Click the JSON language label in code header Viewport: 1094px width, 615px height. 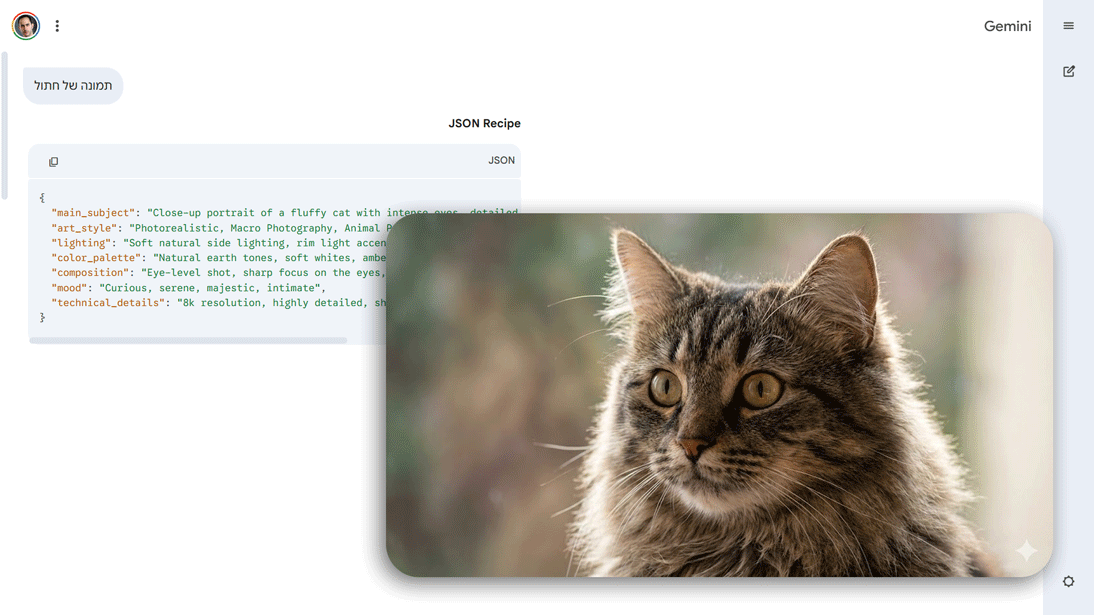click(501, 160)
